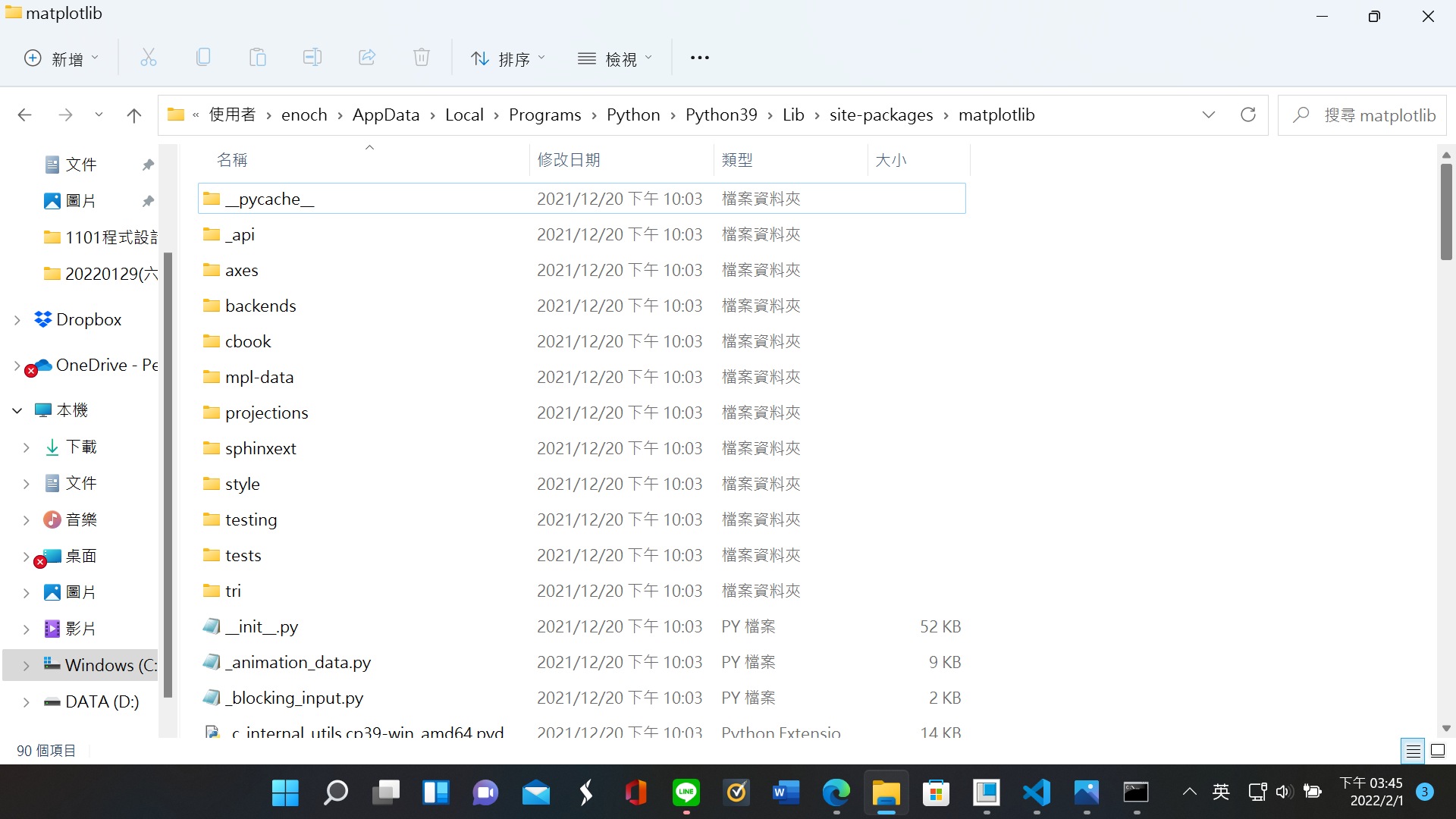Image resolution: width=1456 pixels, height=819 pixels.
Task: Unpin 文件 from quick access
Action: point(148,164)
